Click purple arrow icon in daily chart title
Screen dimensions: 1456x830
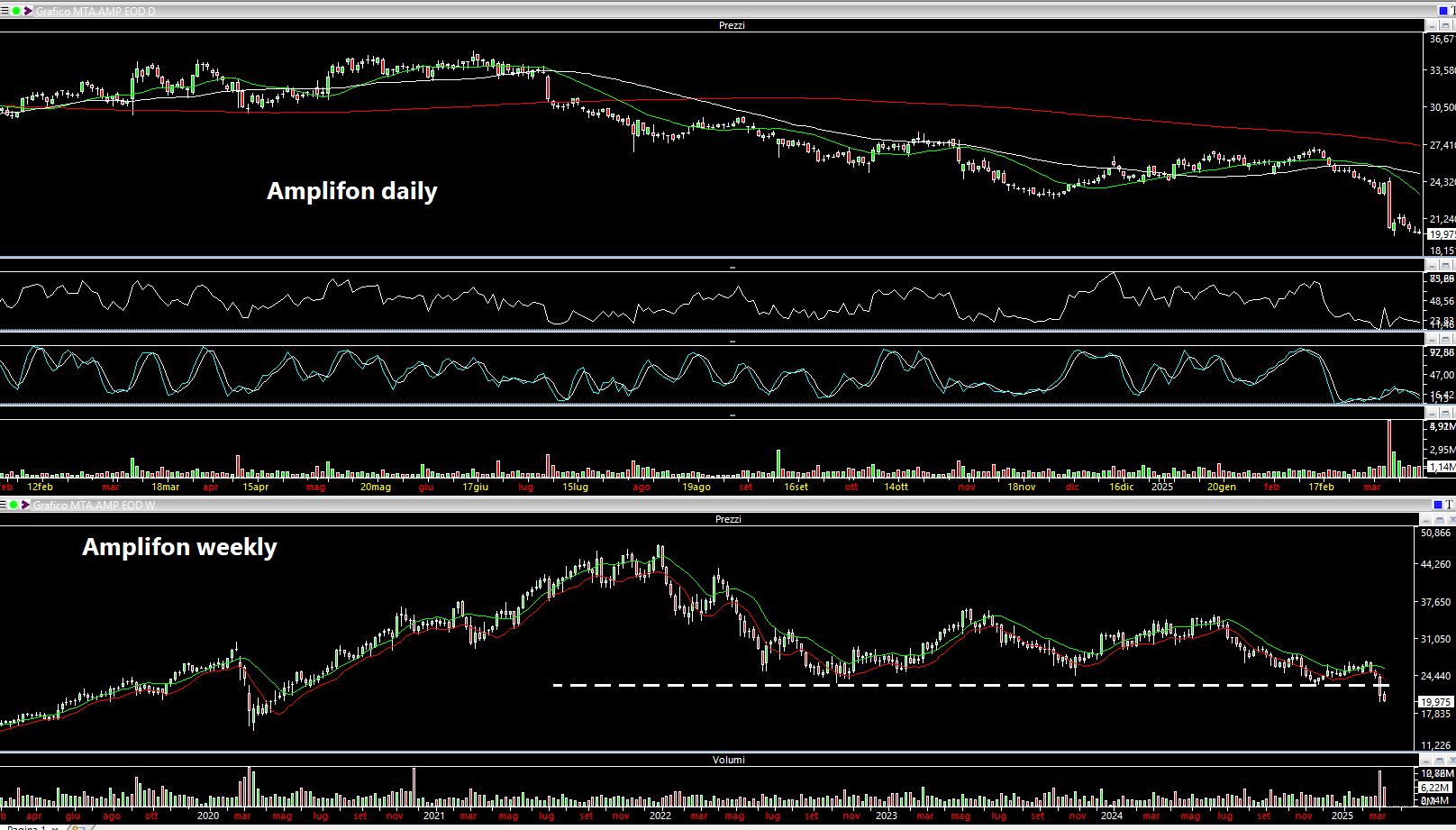28,11
